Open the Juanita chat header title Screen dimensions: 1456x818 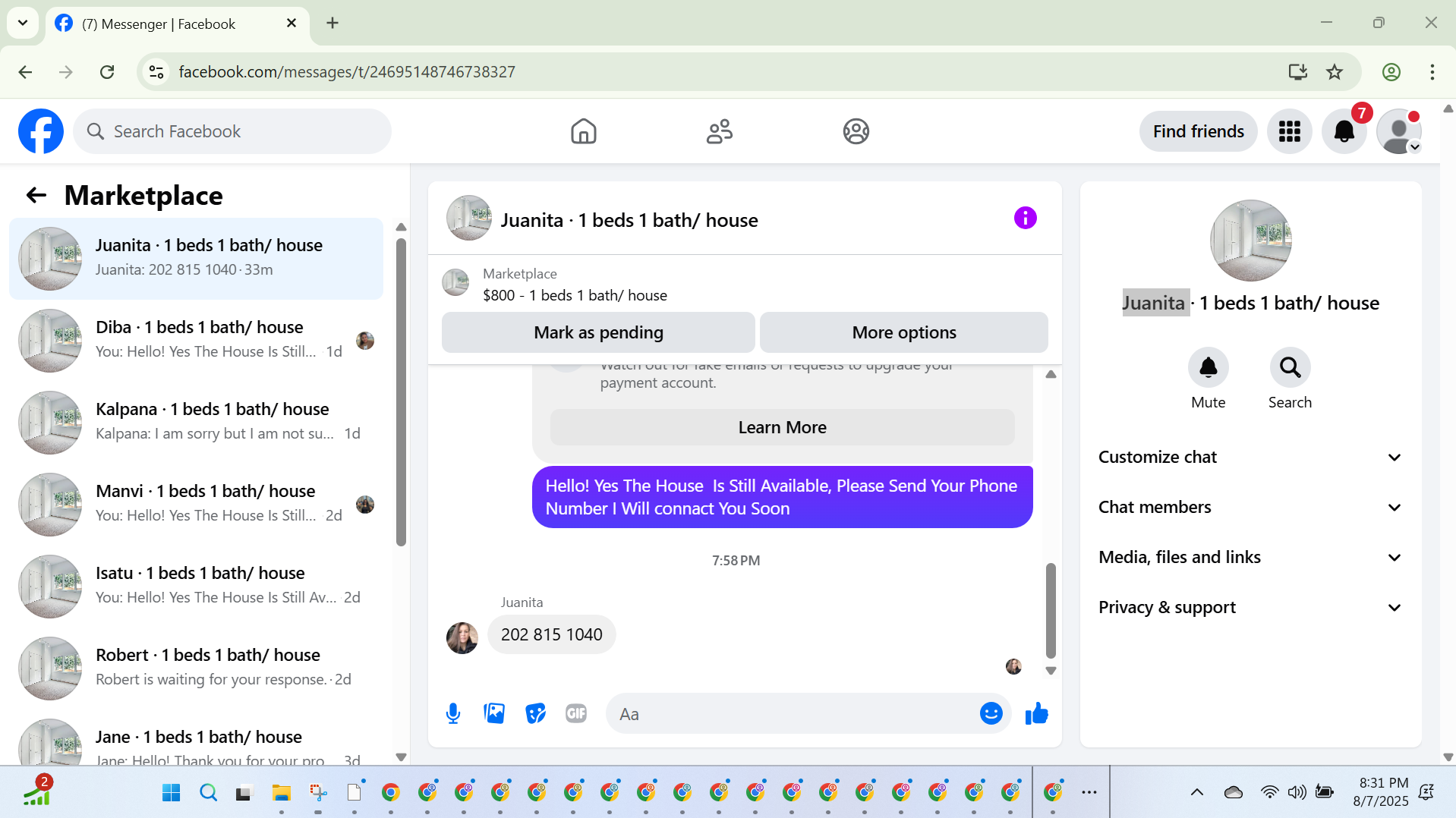click(x=629, y=220)
